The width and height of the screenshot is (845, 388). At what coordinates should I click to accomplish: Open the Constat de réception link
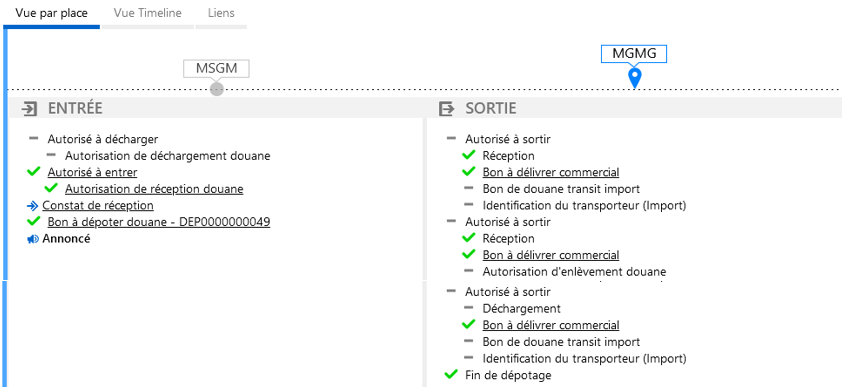[98, 205]
